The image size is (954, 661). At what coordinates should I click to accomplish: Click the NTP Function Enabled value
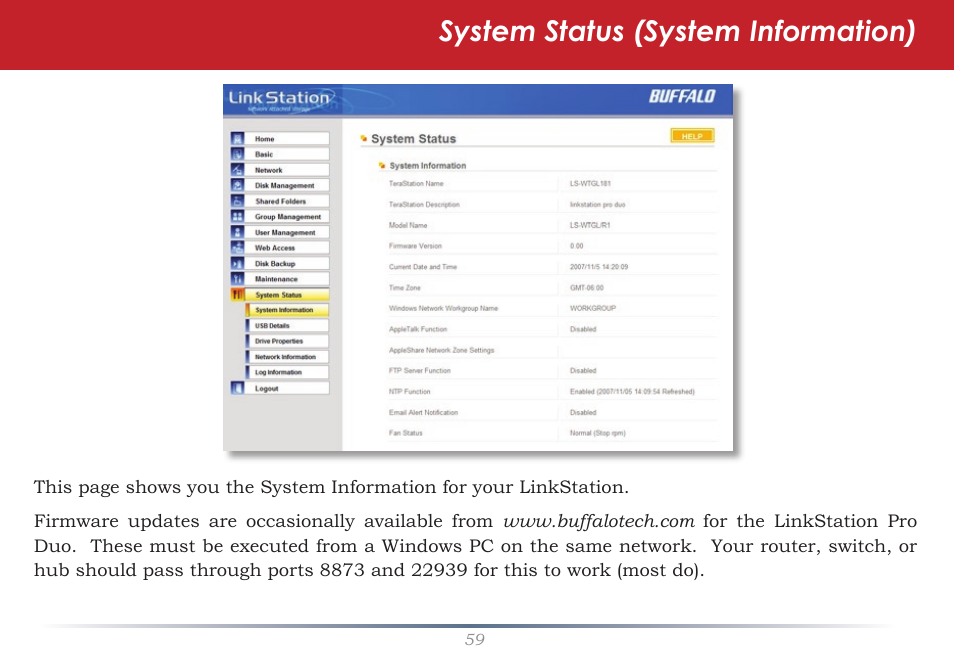[x=632, y=391]
